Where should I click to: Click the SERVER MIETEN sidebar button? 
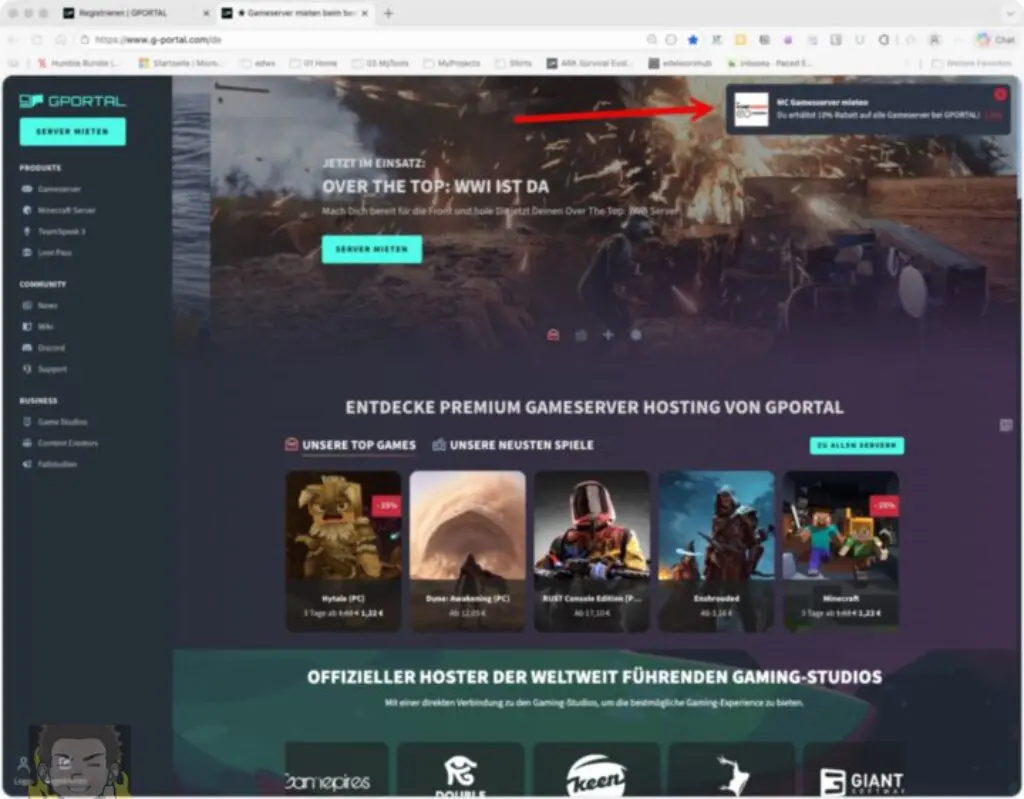[71, 131]
